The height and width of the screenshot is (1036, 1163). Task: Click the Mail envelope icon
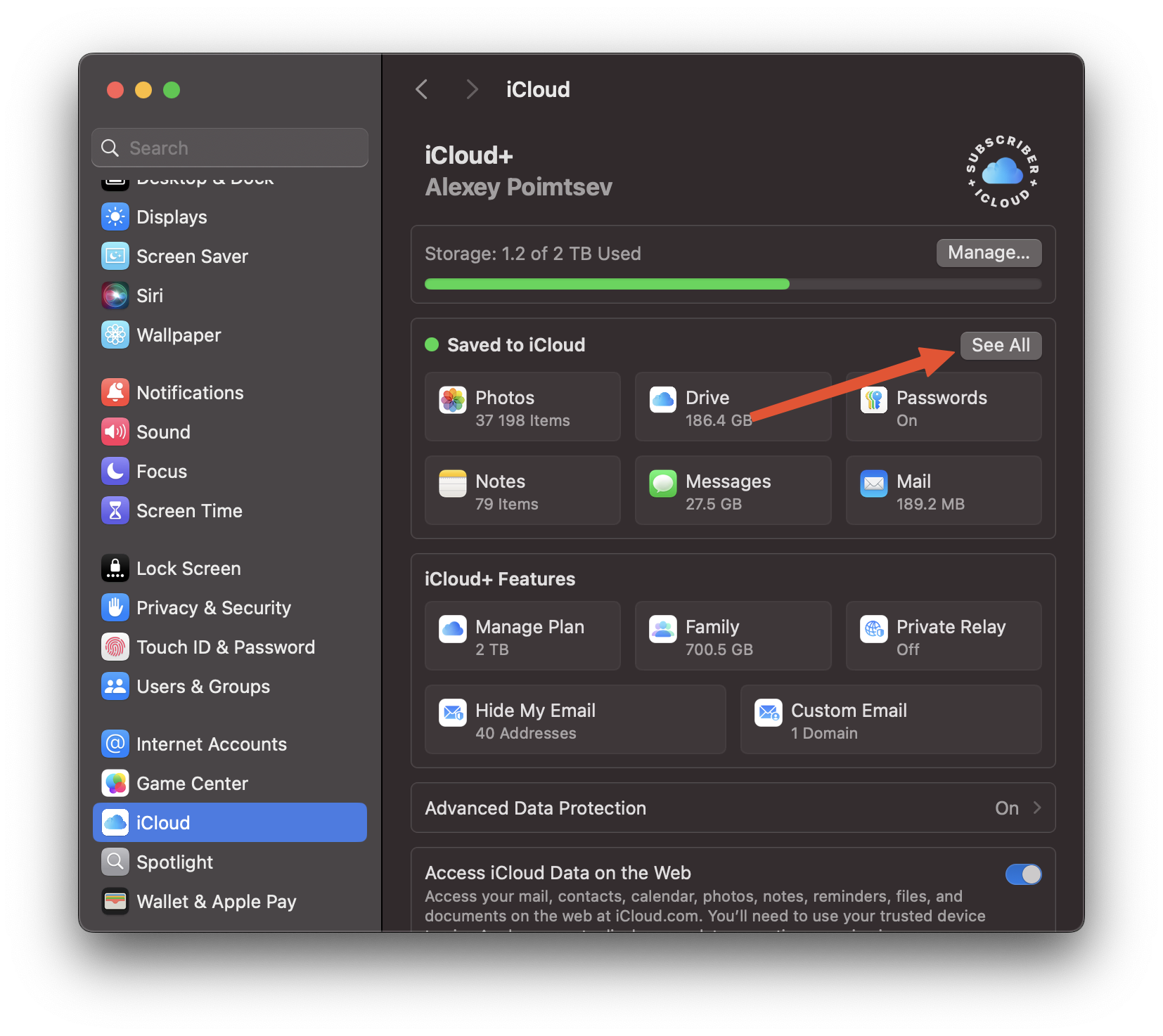(x=874, y=484)
